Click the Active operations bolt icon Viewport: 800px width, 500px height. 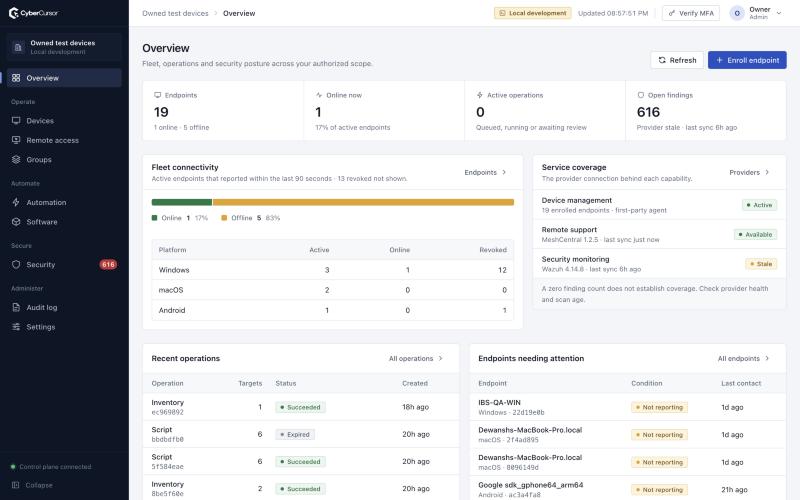[480, 95]
